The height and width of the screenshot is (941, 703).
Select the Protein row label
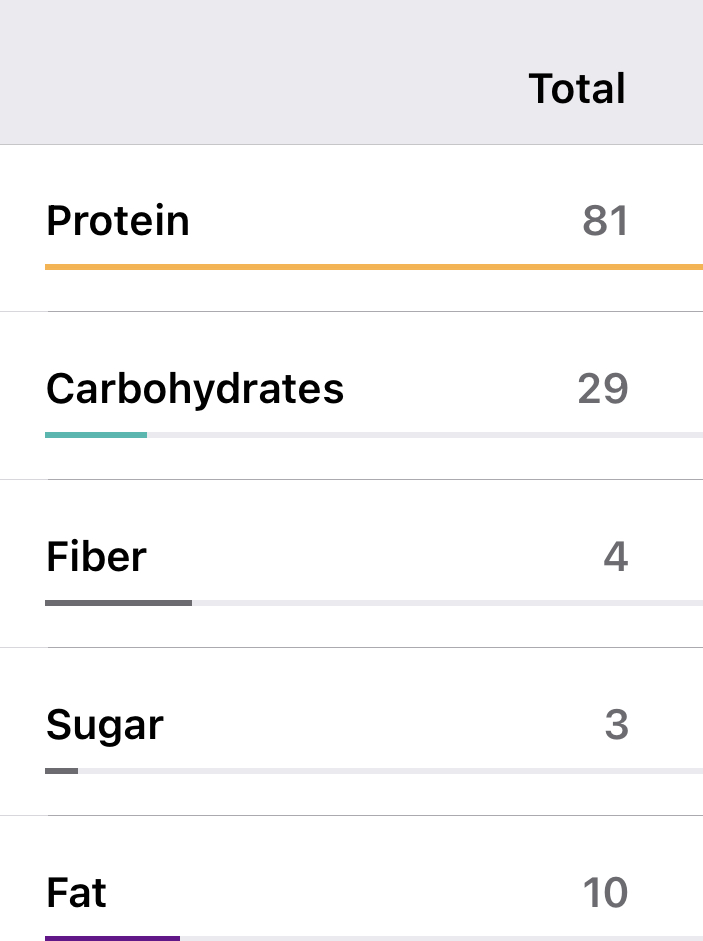[118, 221]
